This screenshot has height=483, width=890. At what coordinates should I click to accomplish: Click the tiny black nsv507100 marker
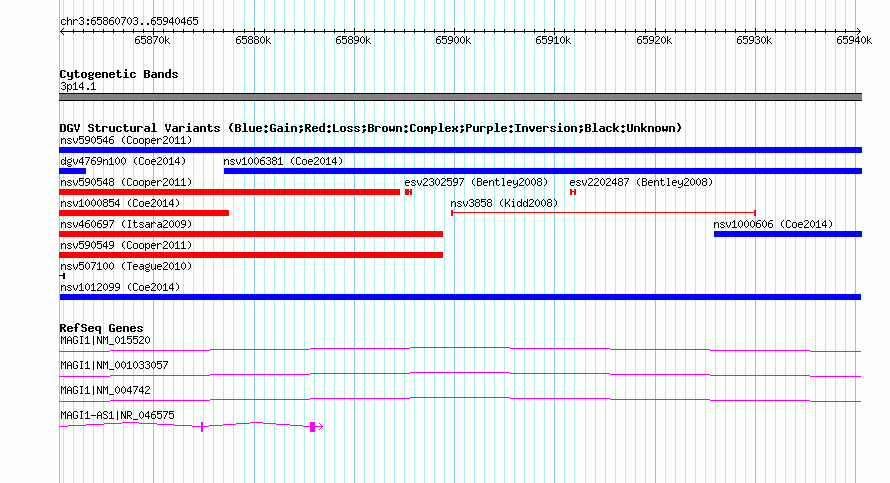tap(62, 276)
